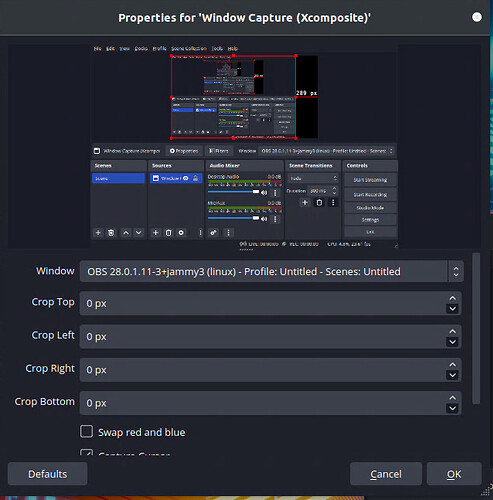Image resolution: width=493 pixels, height=500 pixels.
Task: Click the add source plus icon in Sources panel
Action: (155, 233)
